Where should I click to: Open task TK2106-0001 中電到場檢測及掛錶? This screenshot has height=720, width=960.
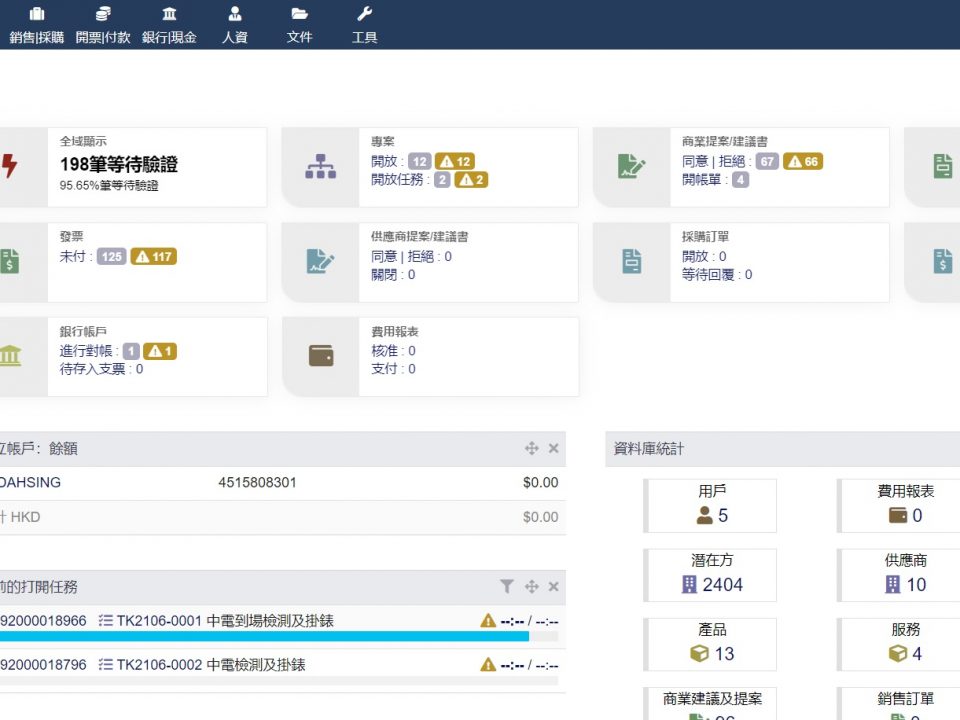pos(225,621)
